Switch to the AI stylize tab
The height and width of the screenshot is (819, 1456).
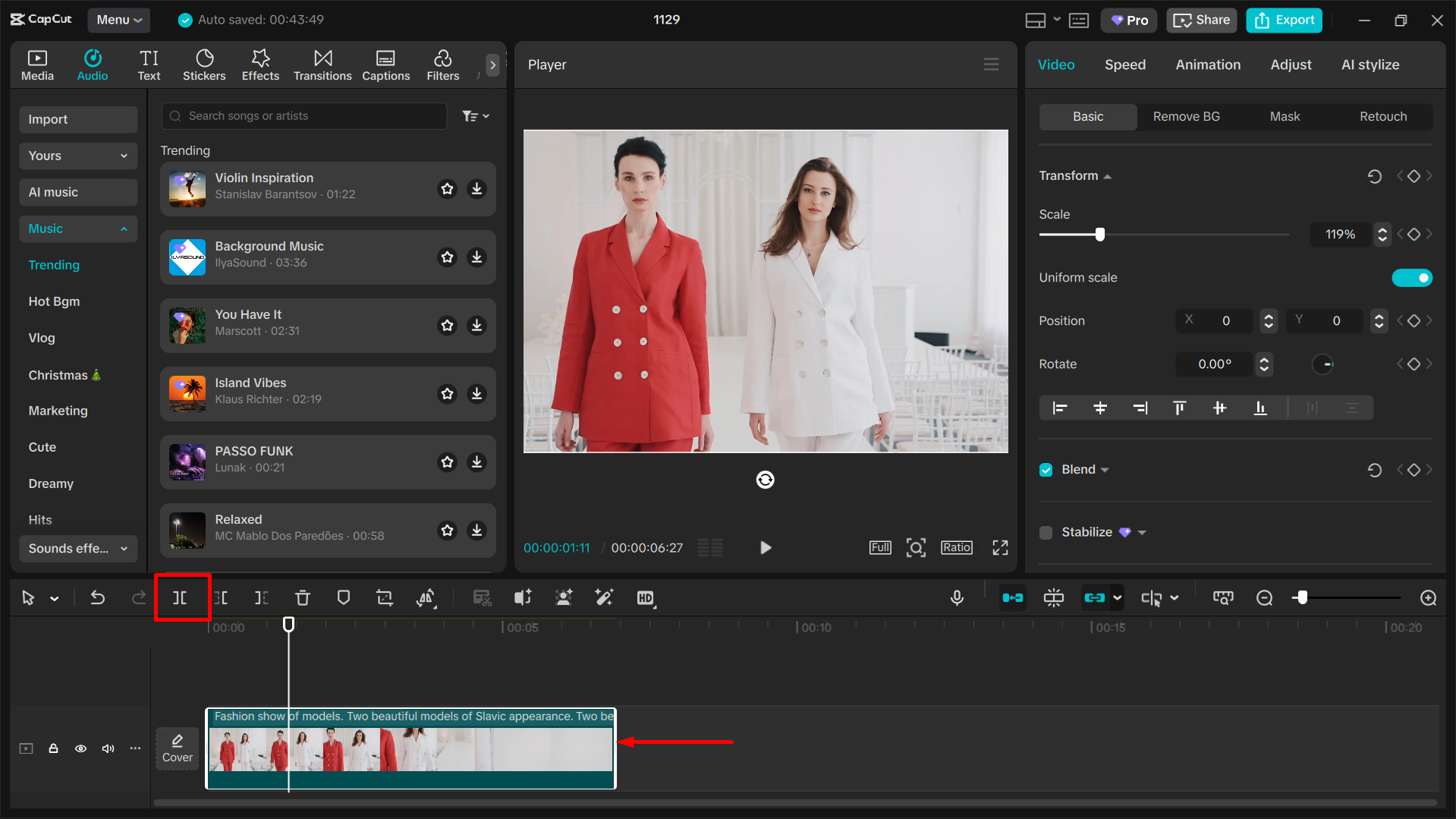coord(1370,65)
